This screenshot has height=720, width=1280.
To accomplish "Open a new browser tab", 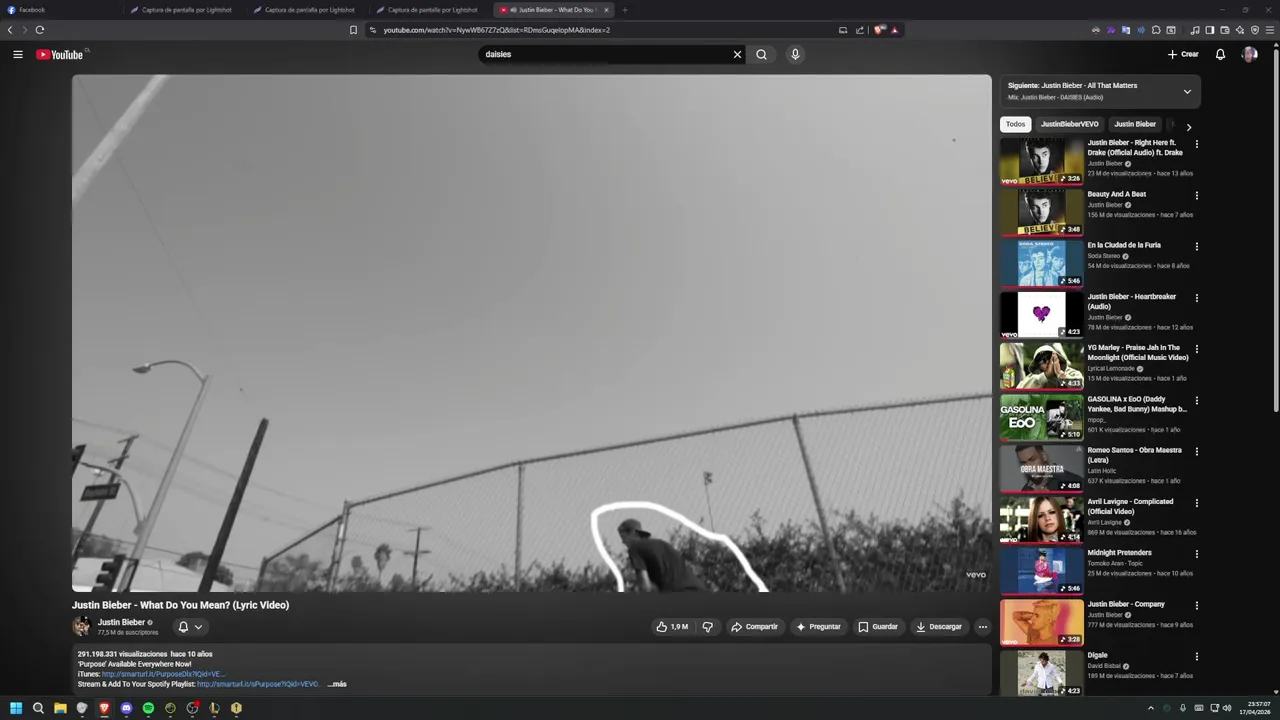I will 625,10.
